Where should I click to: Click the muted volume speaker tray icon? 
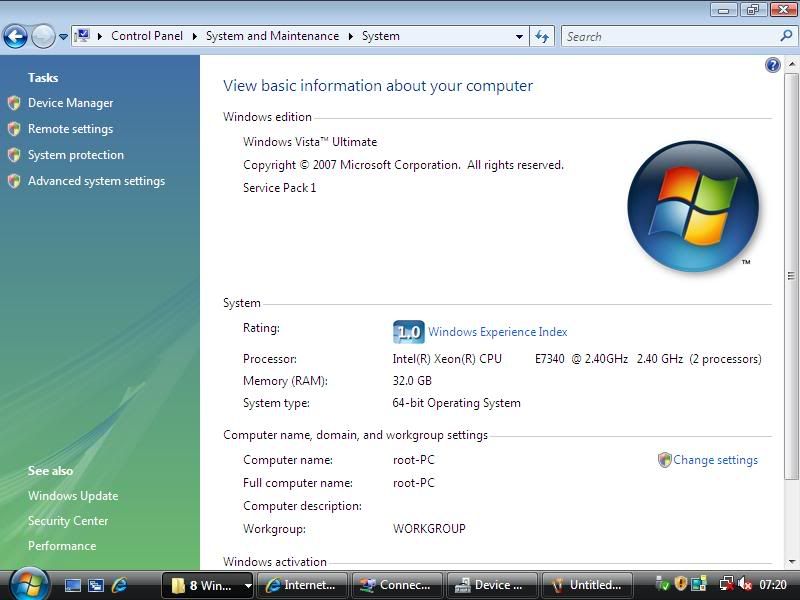point(745,583)
